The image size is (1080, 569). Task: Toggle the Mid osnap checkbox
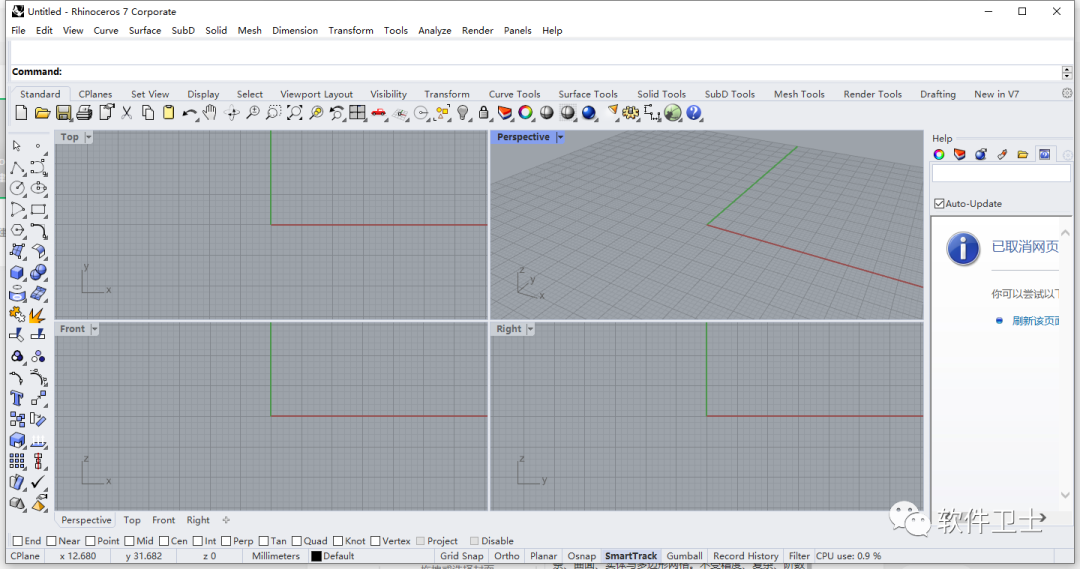[x=130, y=541]
